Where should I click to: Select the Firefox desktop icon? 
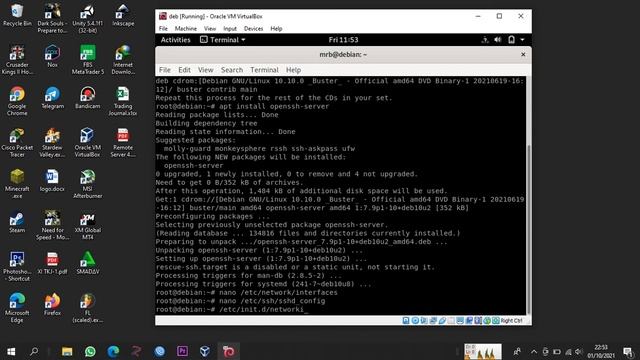tap(52, 304)
